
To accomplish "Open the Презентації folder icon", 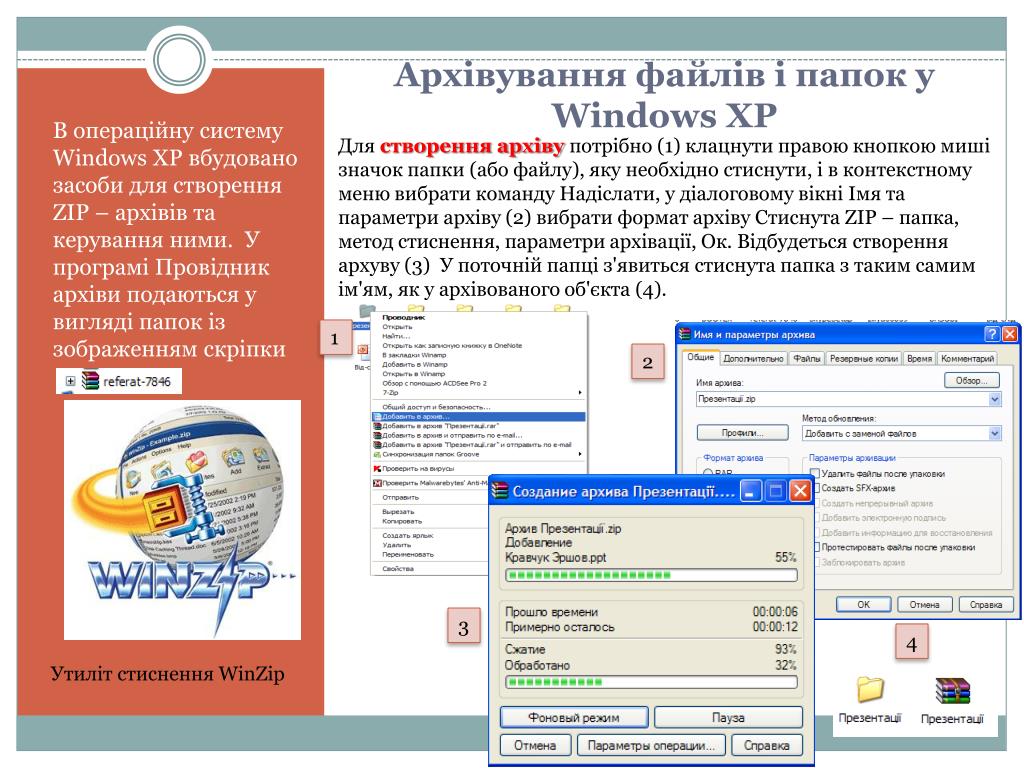I will pos(870,690).
